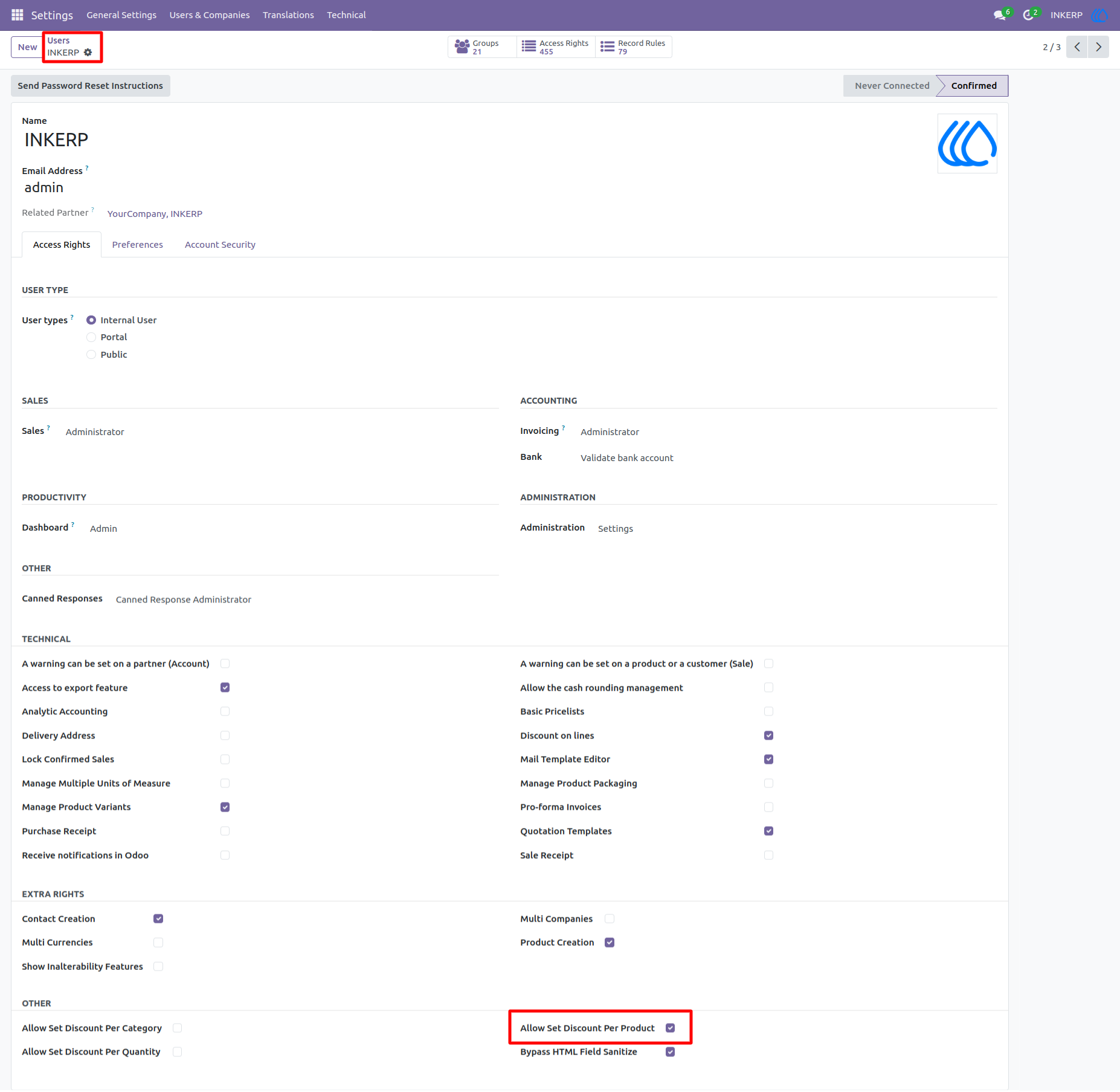The height and width of the screenshot is (1092, 1120).
Task: Open the Users & Companies menu
Action: point(210,15)
